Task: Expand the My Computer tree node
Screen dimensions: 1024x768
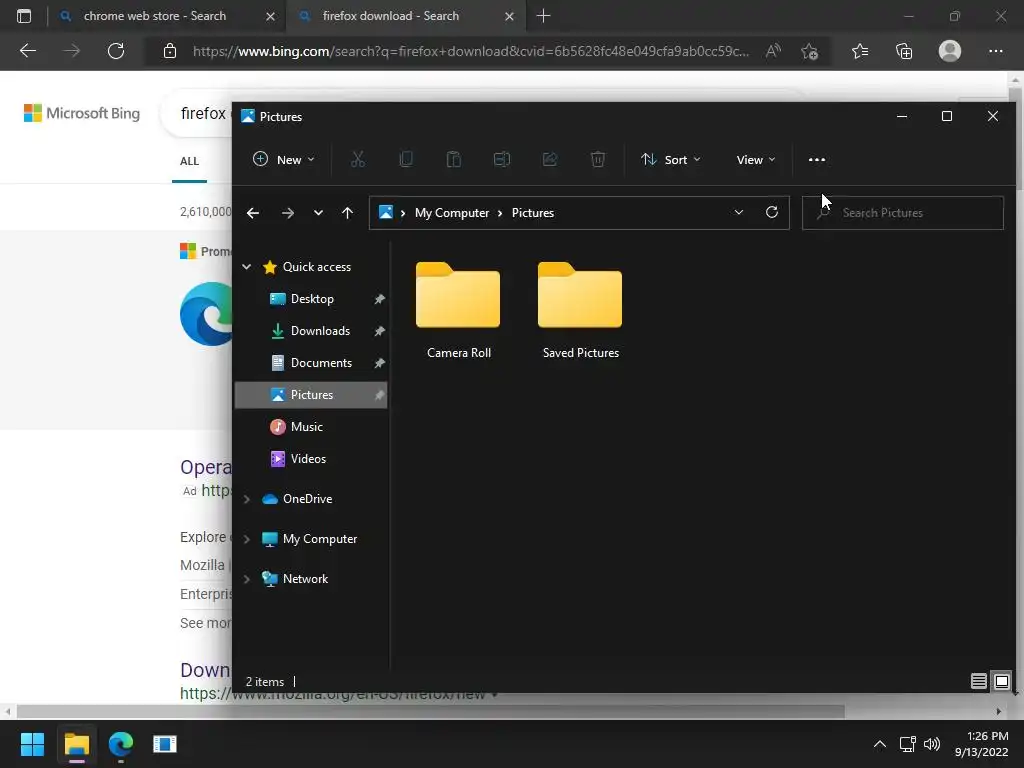Action: [x=247, y=539]
